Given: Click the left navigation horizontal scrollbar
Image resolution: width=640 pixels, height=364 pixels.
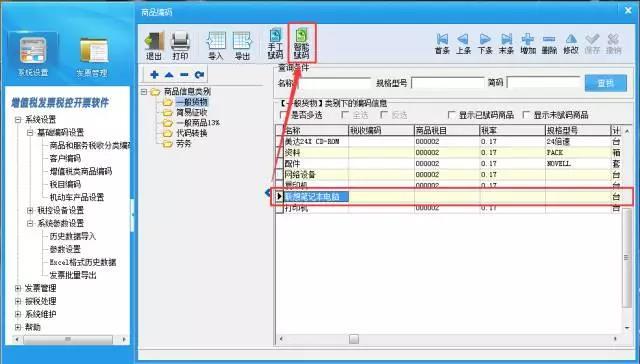Looking at the screenshot, I should pyautogui.click(x=68, y=340).
